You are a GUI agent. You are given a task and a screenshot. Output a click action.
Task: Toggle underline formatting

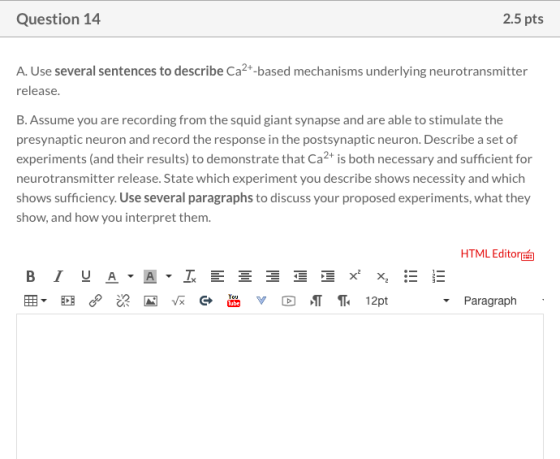coord(86,276)
